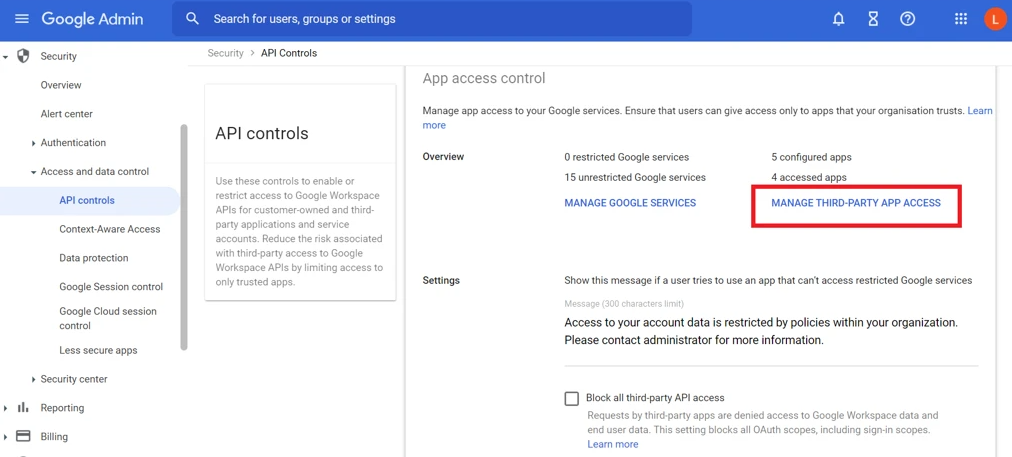Click Manage Third-Party App Access link

[x=855, y=203]
